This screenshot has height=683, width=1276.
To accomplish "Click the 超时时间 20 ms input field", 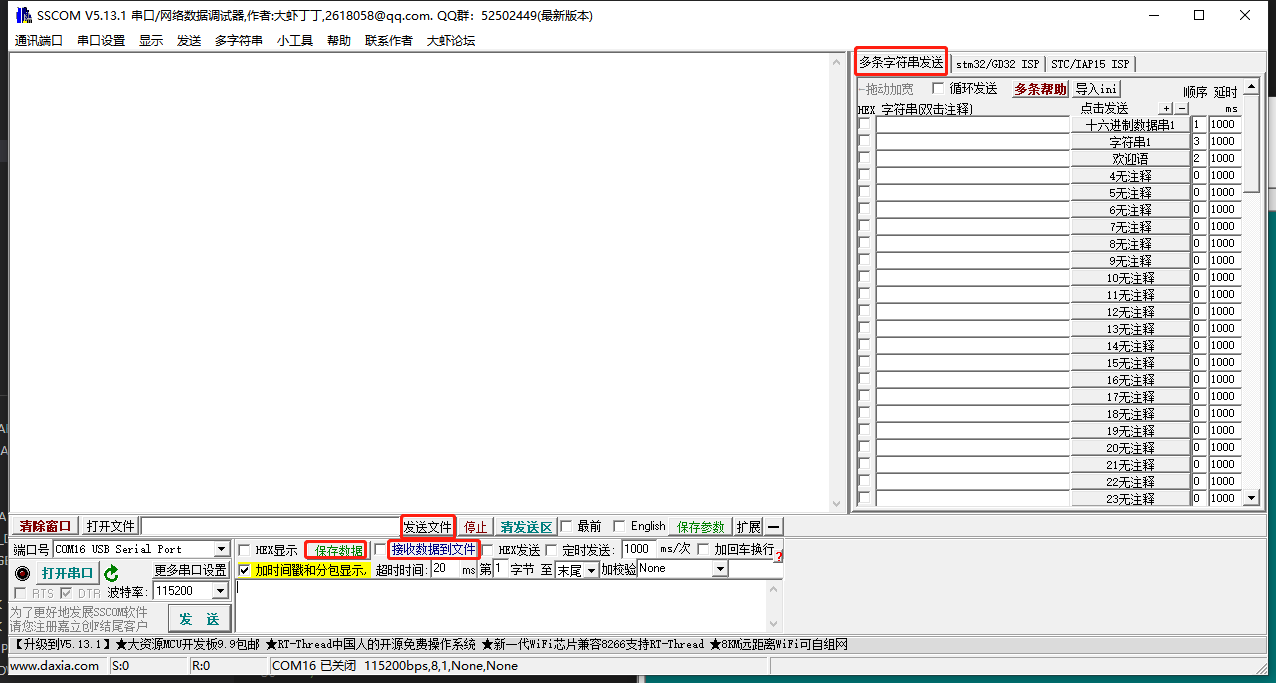I will 445,569.
